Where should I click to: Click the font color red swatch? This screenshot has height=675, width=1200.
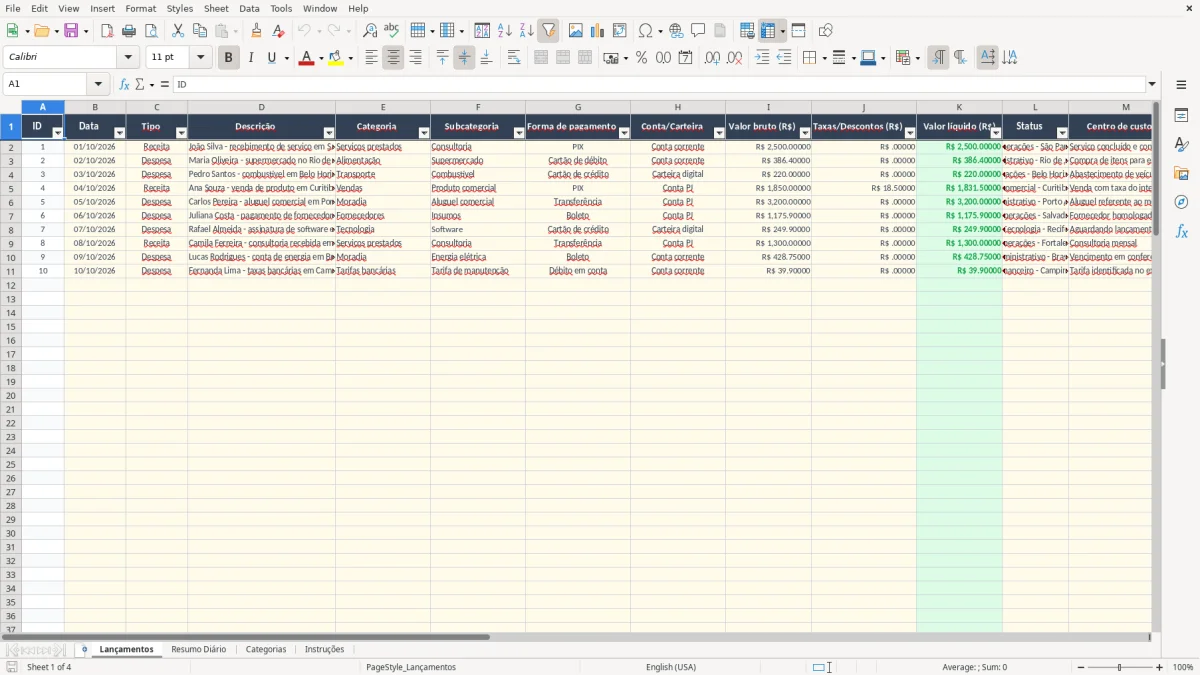(x=306, y=58)
